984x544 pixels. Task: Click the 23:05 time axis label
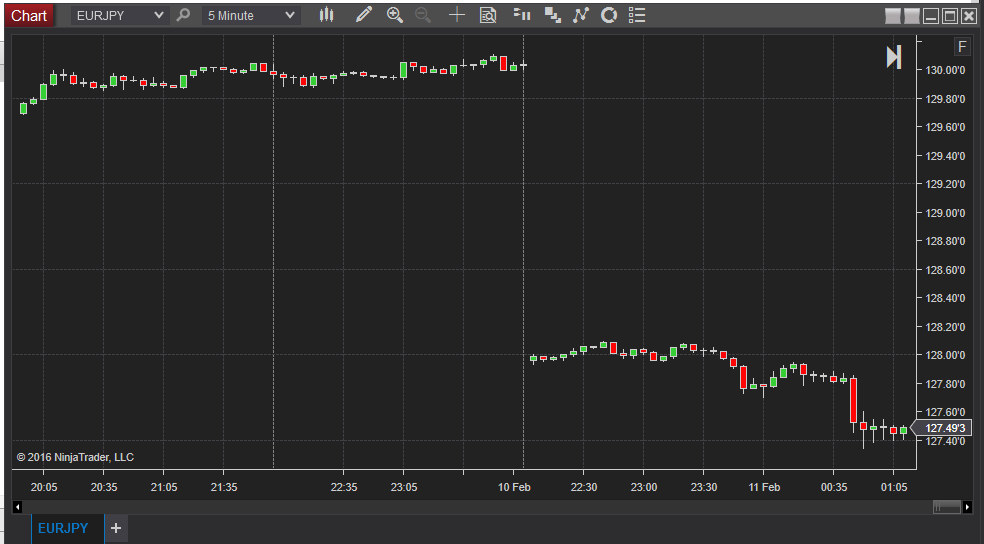404,488
